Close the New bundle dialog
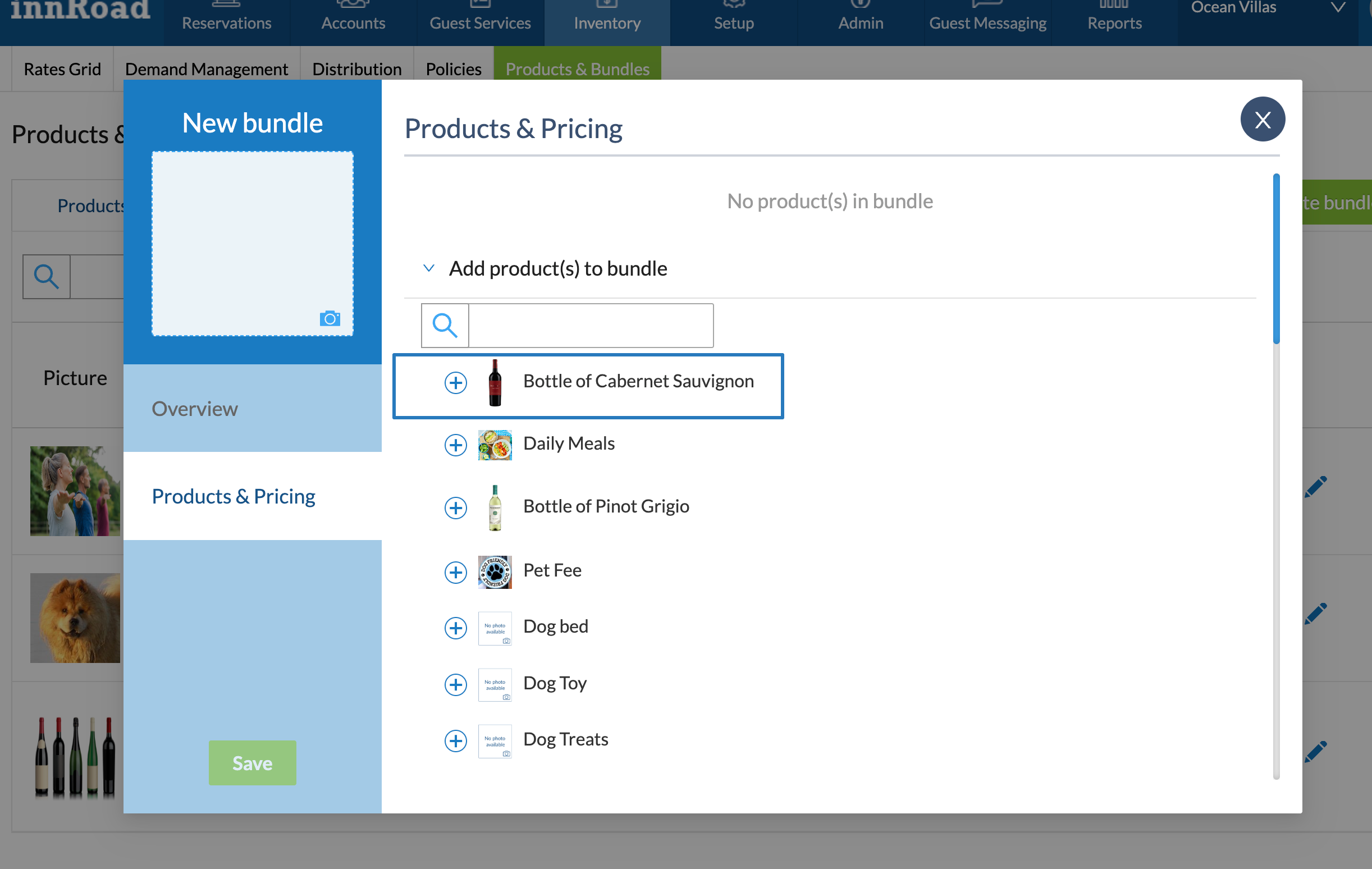Viewport: 1372px width, 869px height. tap(1262, 119)
